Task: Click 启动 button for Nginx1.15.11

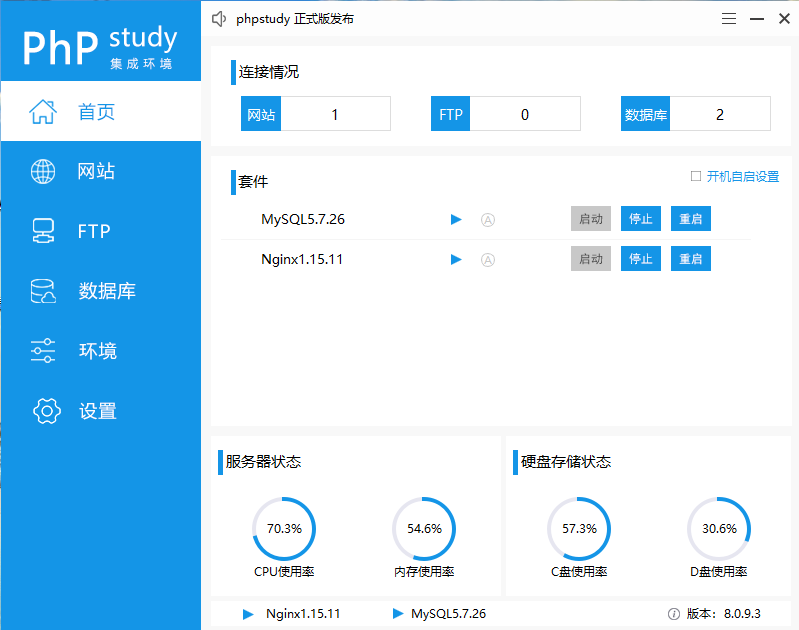Action: click(591, 258)
